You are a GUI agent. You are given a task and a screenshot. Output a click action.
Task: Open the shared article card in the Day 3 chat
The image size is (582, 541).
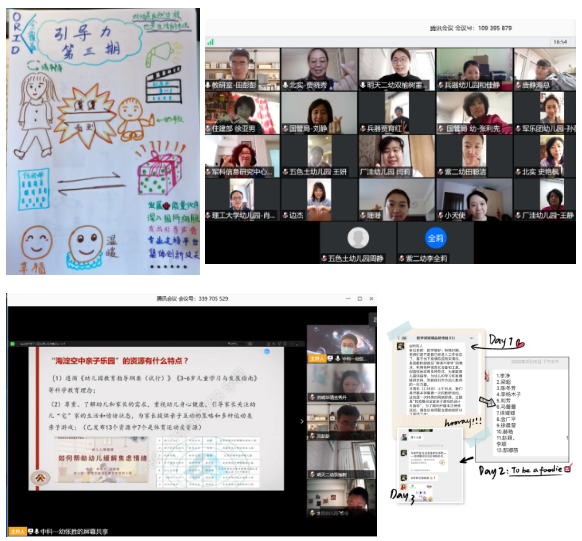(428, 461)
